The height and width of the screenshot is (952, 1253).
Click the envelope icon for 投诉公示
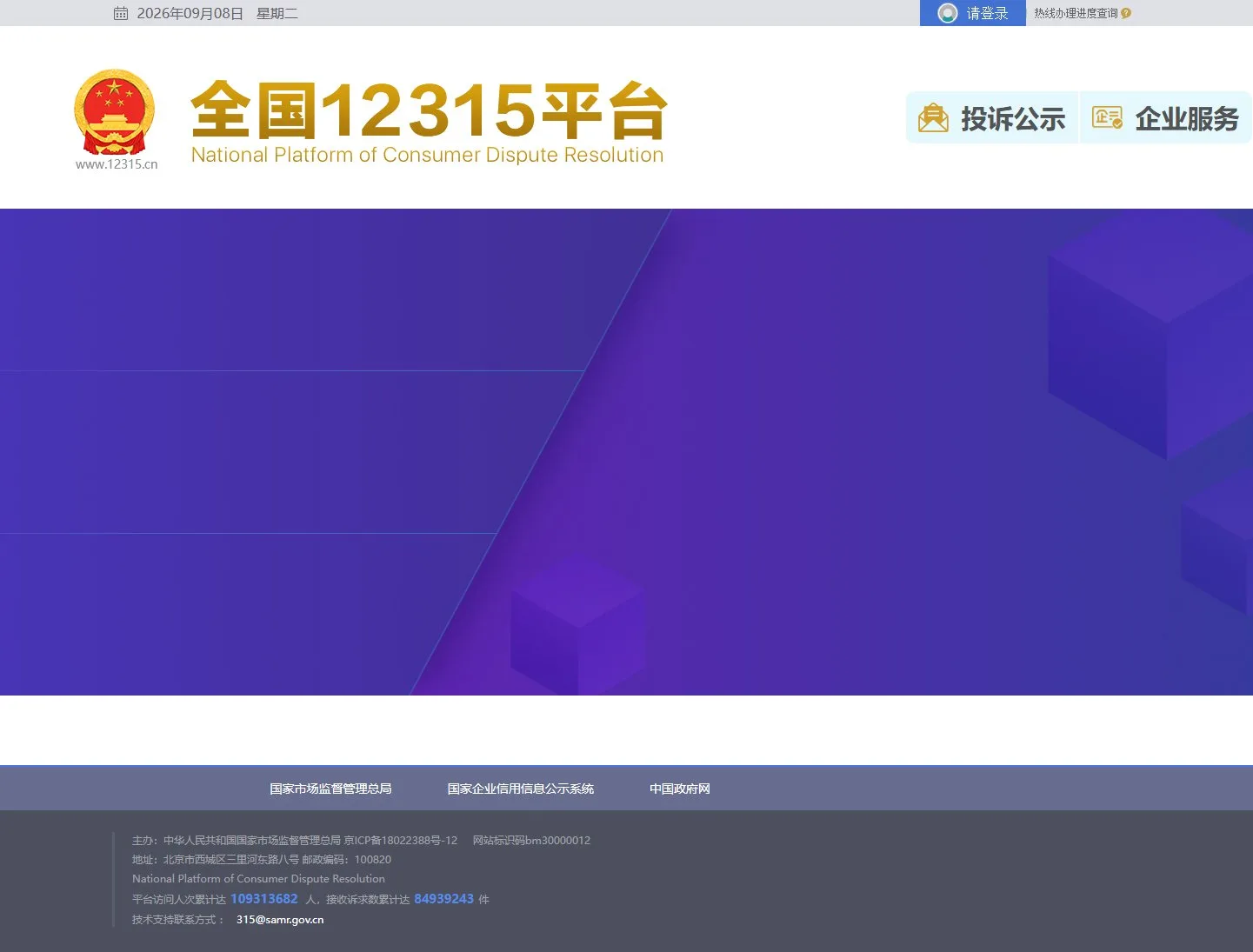tap(933, 118)
